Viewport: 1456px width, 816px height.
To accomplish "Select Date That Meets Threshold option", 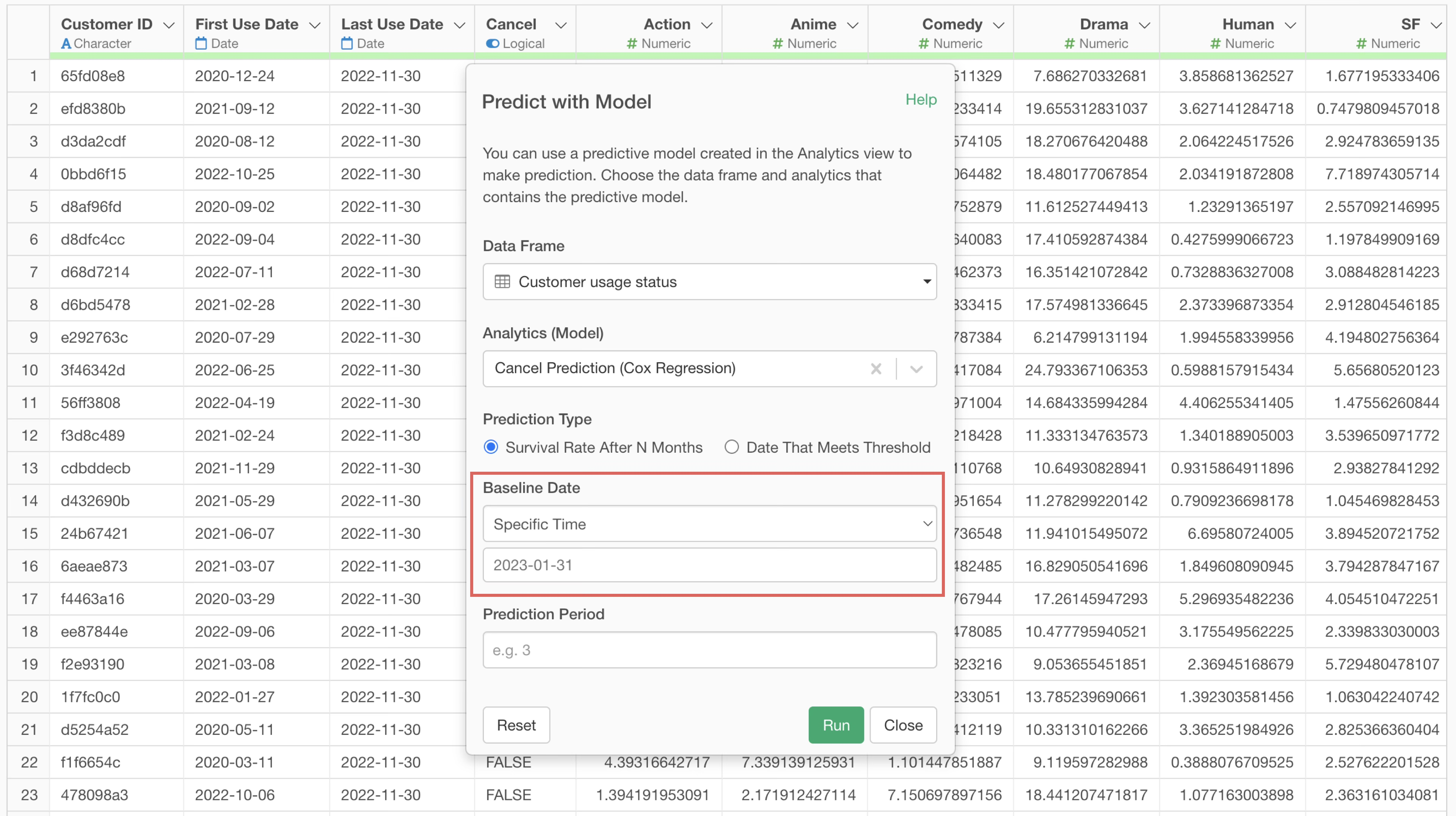I will (x=731, y=447).
